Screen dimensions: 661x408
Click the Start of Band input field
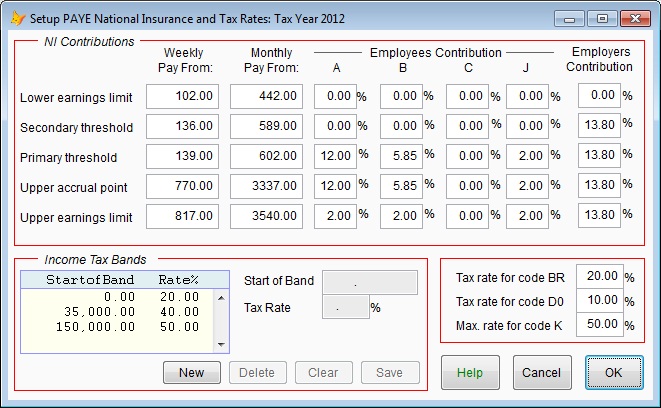370,282
